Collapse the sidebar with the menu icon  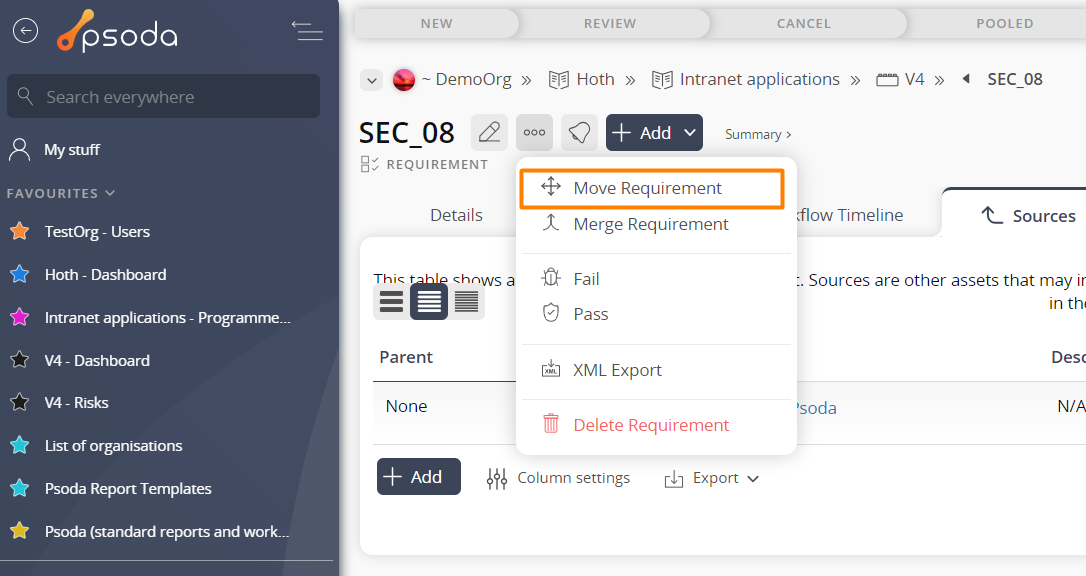307,31
